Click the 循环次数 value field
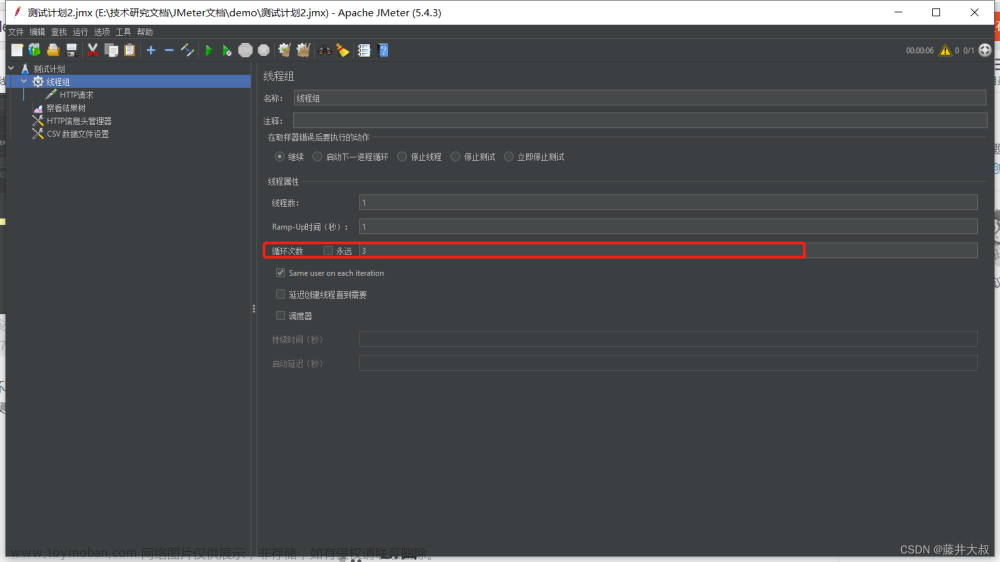Viewport: 1000px width, 562px height. click(x=668, y=251)
